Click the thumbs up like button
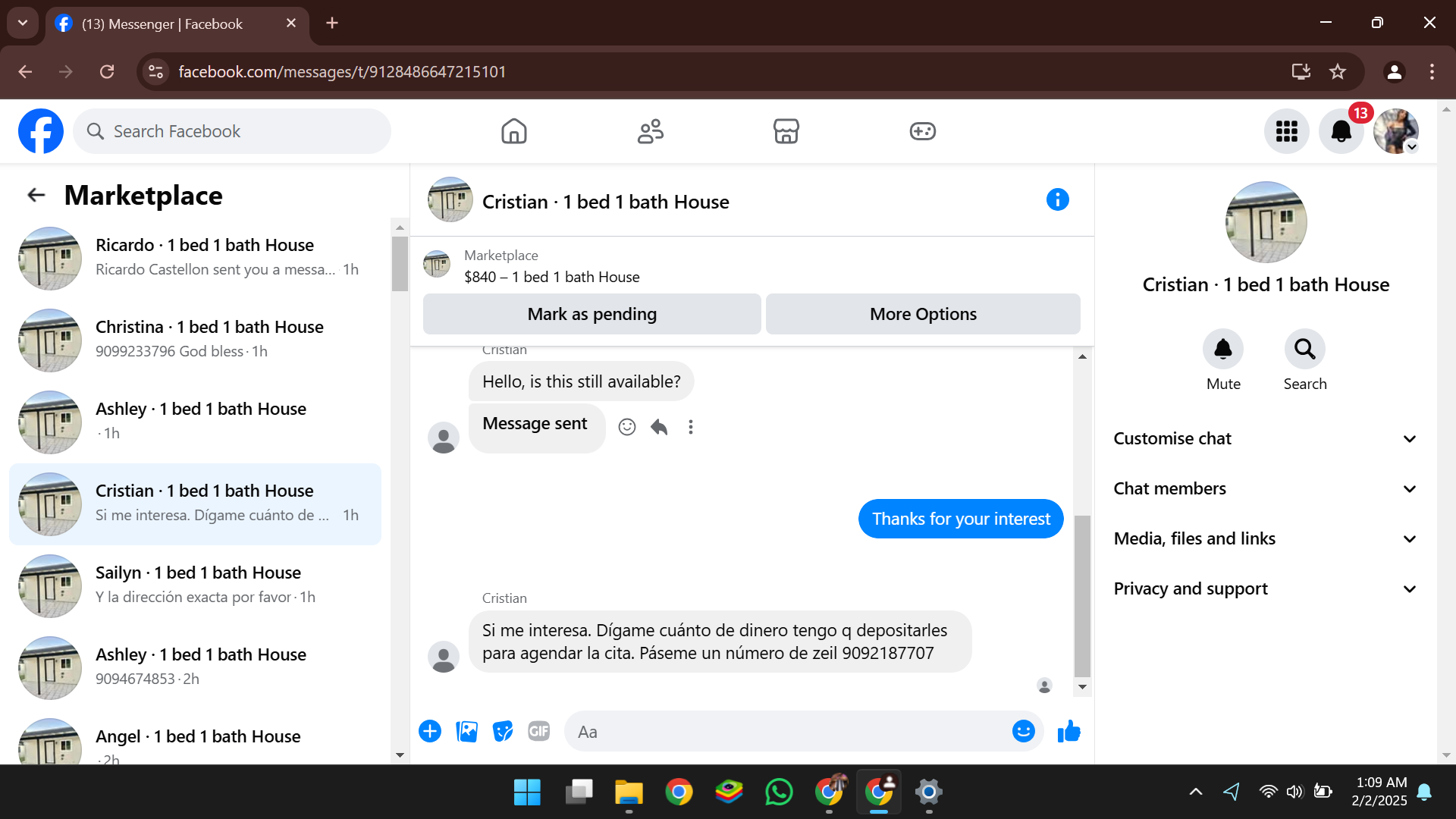This screenshot has width=1456, height=819. (1068, 732)
